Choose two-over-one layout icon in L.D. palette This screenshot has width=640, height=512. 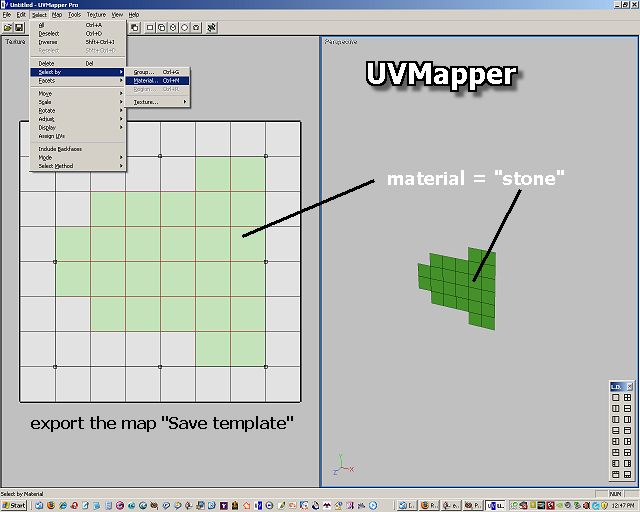[616, 452]
